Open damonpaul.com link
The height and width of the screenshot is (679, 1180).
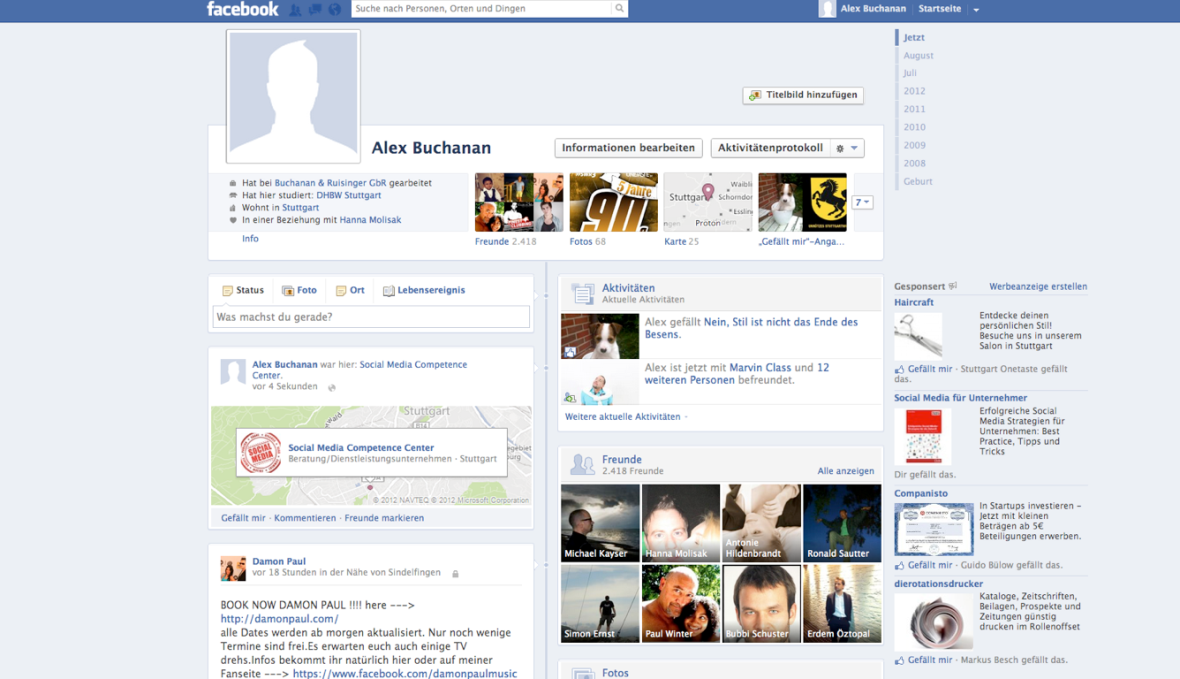click(x=279, y=619)
